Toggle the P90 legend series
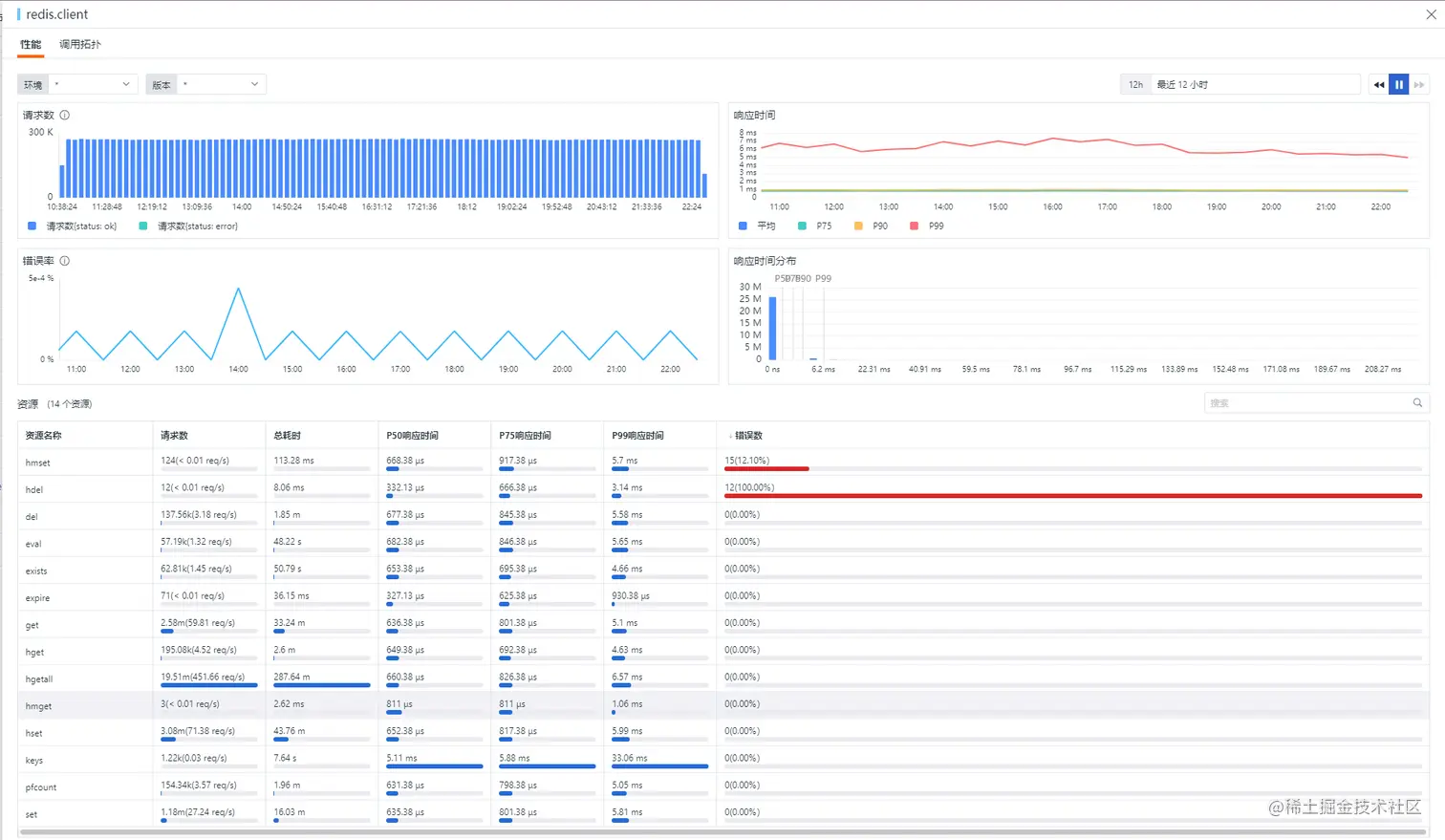The width and height of the screenshot is (1445, 840). click(871, 226)
